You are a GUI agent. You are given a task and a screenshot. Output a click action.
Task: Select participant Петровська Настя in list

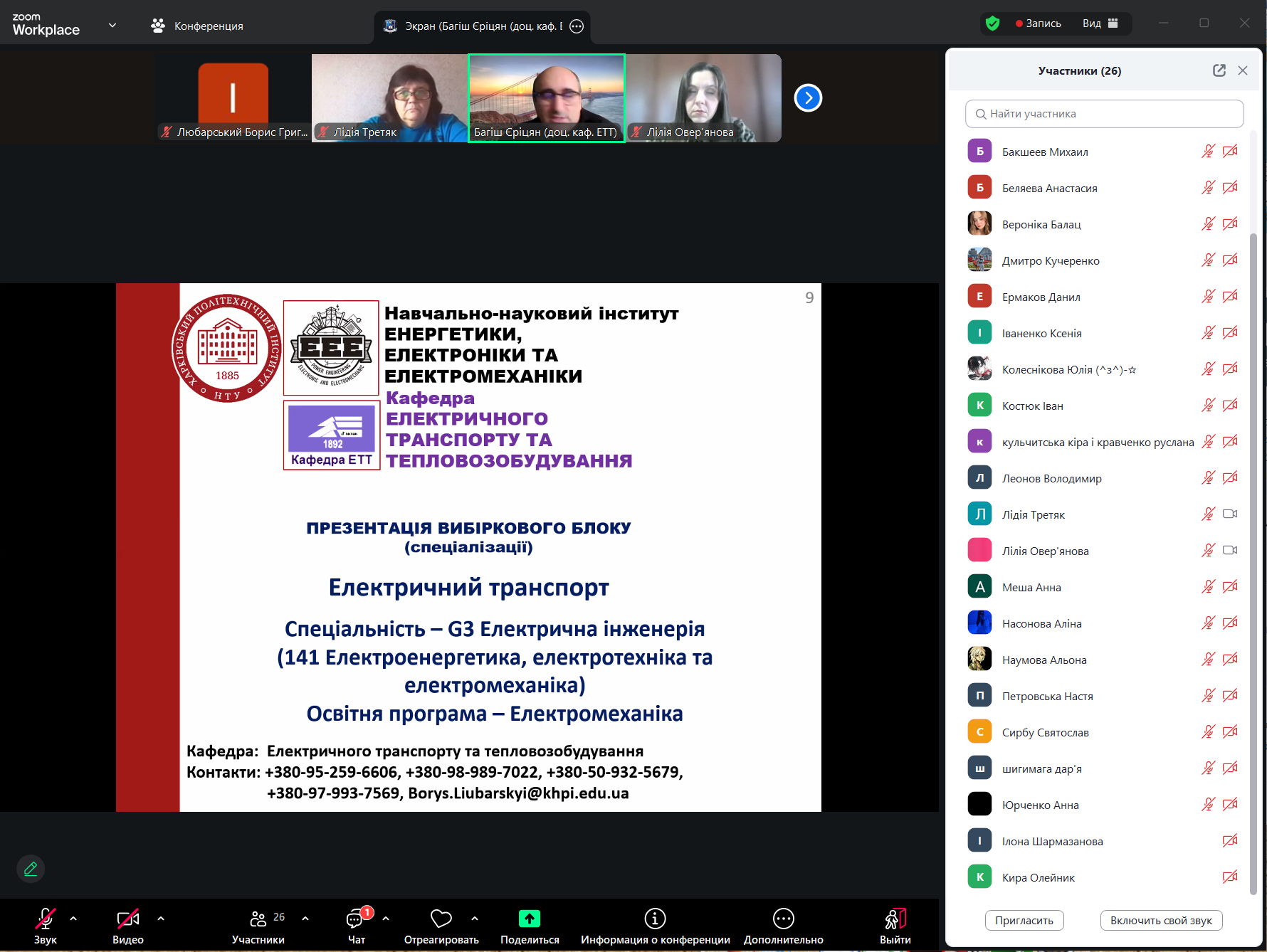1104,696
